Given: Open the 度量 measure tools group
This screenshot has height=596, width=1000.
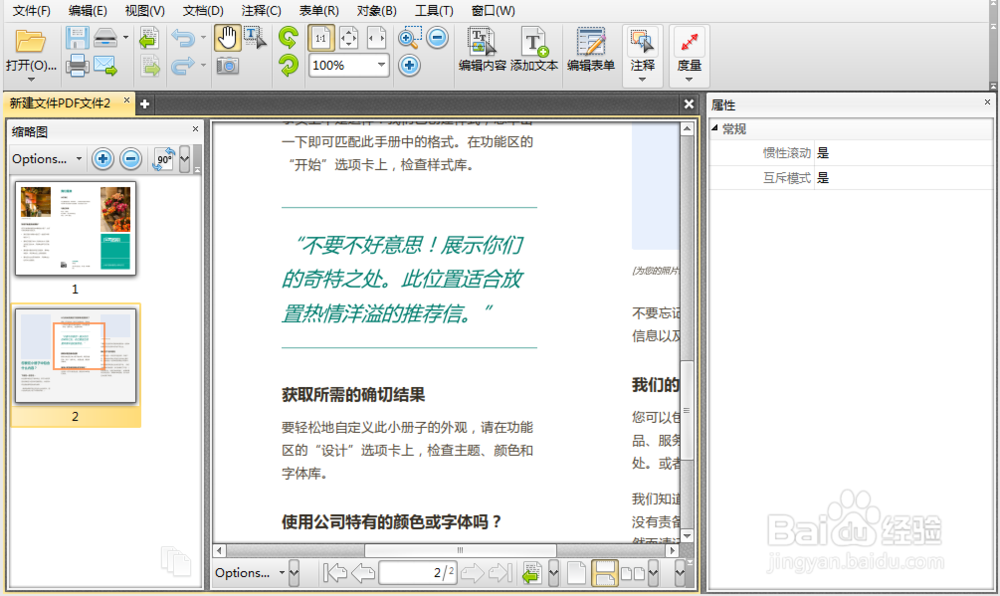Looking at the screenshot, I should pos(689,55).
